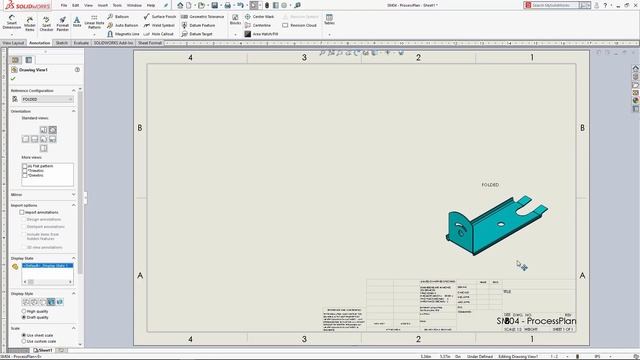The height and width of the screenshot is (360, 640).
Task: Choose Use custom scale option
Action: point(24,341)
